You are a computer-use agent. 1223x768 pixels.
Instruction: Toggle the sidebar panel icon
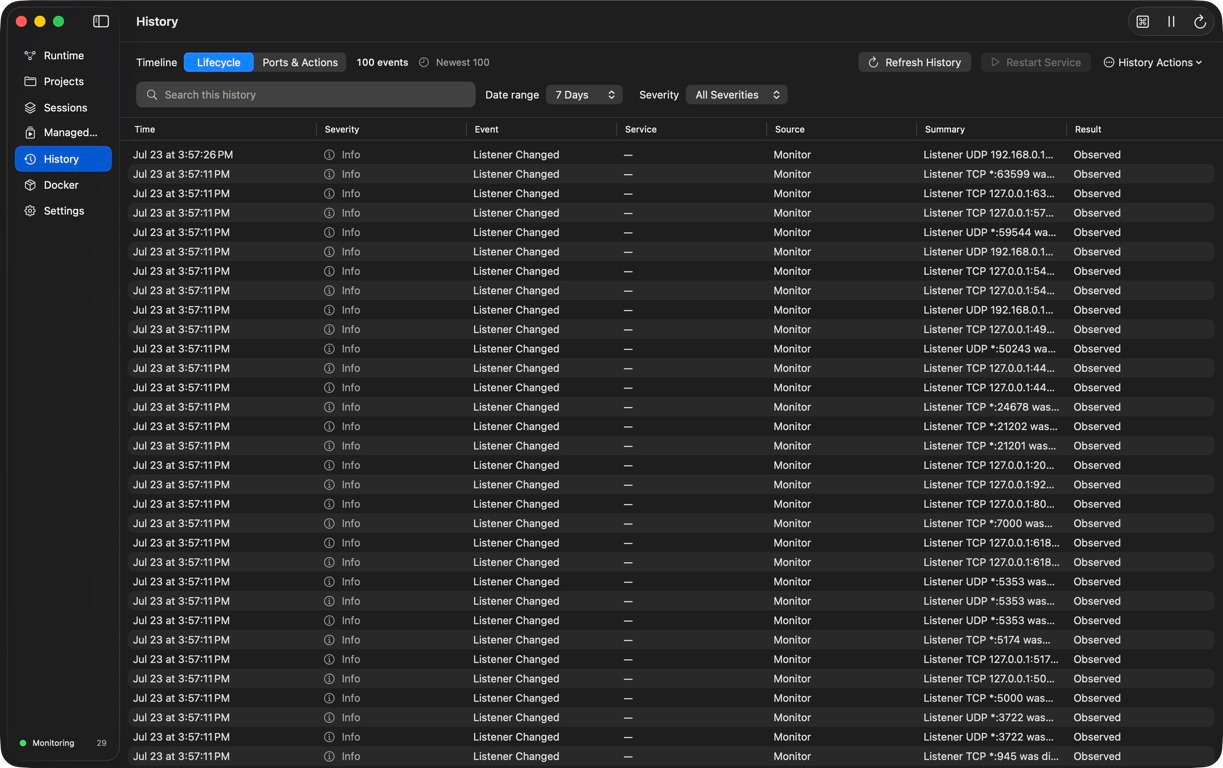101,21
